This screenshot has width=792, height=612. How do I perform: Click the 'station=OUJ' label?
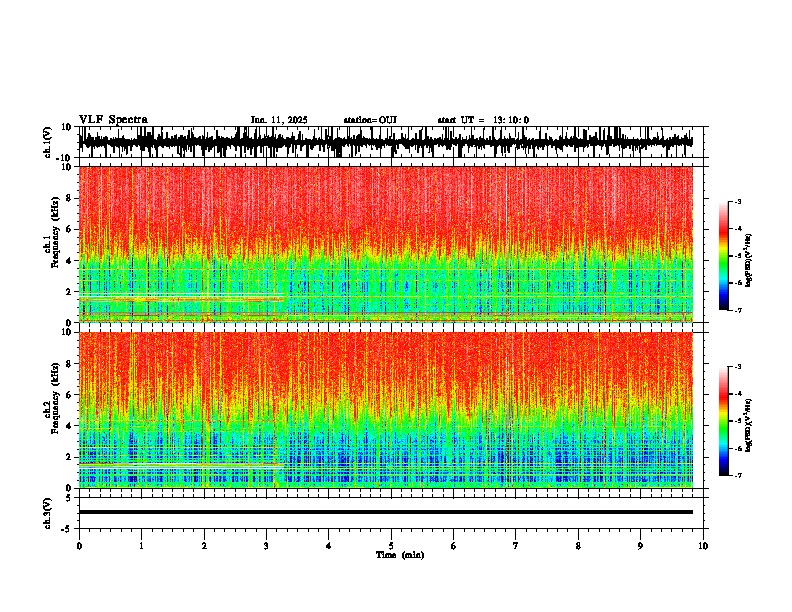coord(370,120)
